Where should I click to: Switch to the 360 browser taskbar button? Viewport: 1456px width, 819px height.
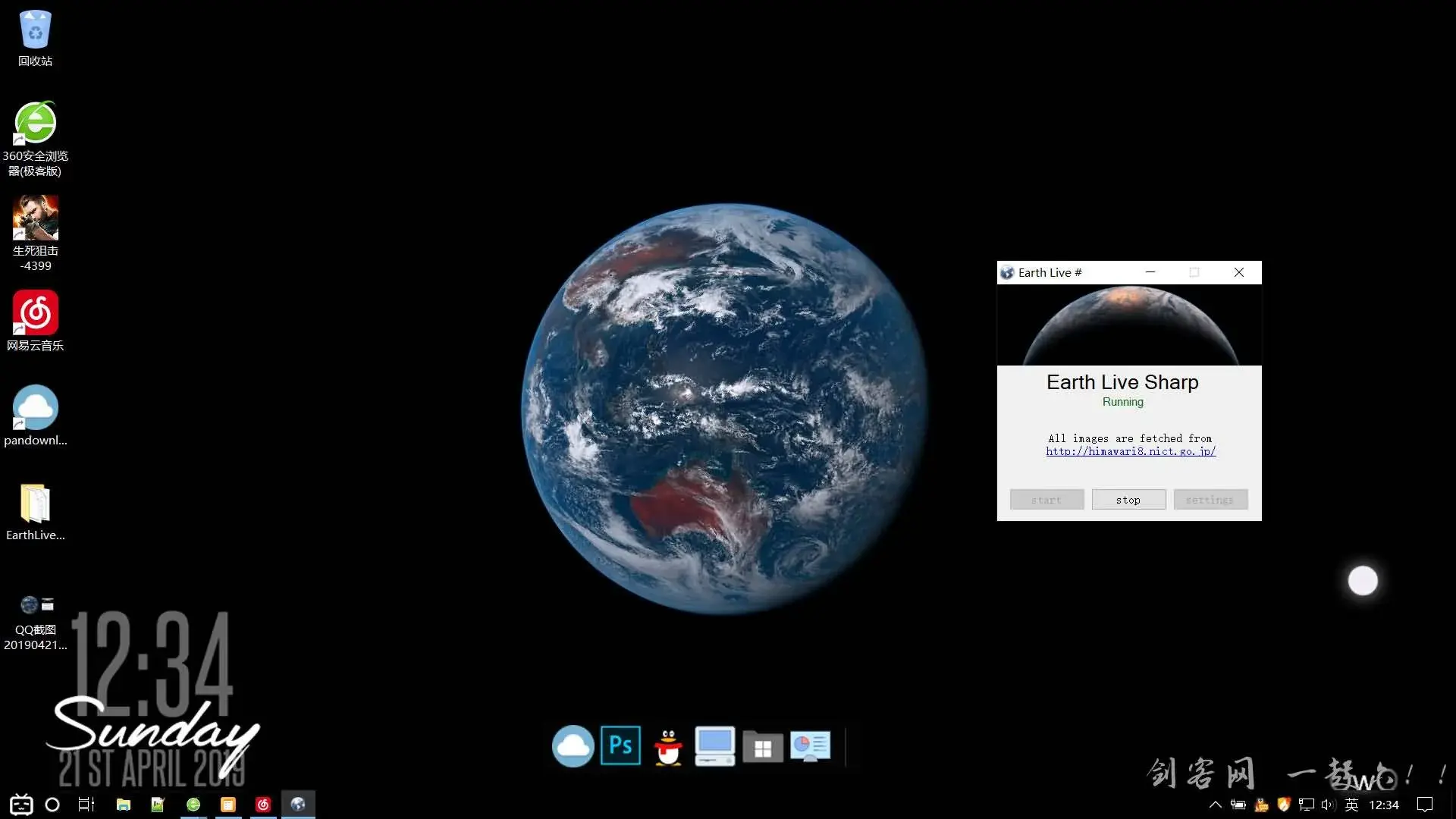tap(193, 805)
